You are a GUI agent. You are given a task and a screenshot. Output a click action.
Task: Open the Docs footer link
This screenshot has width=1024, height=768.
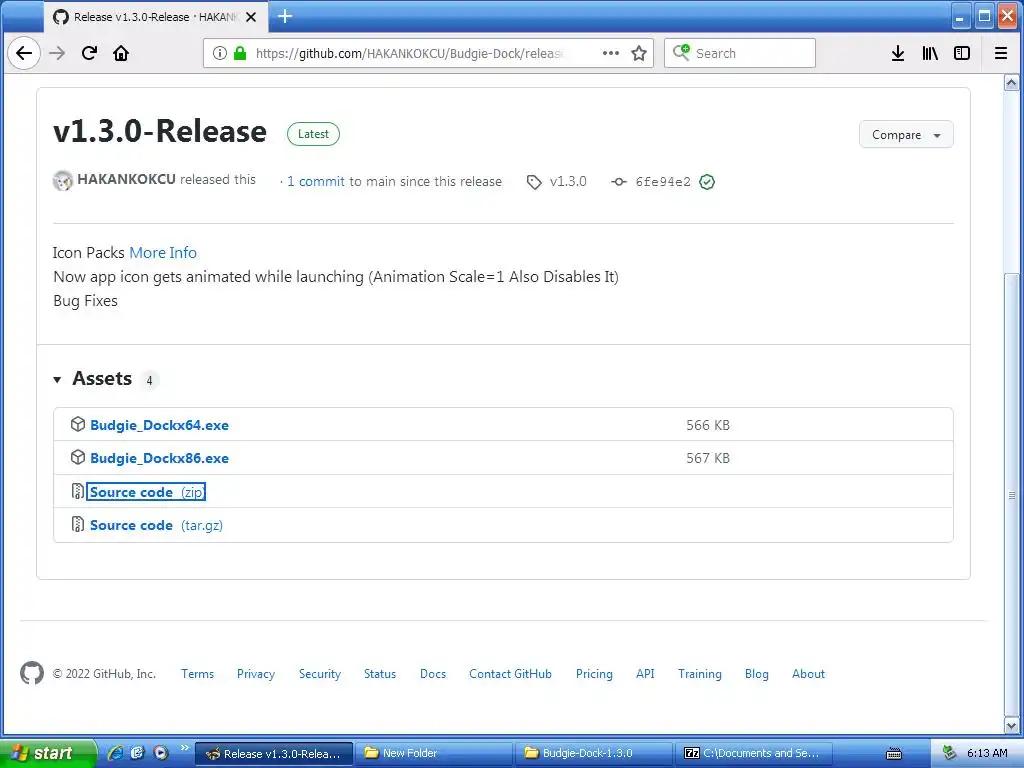[433, 674]
